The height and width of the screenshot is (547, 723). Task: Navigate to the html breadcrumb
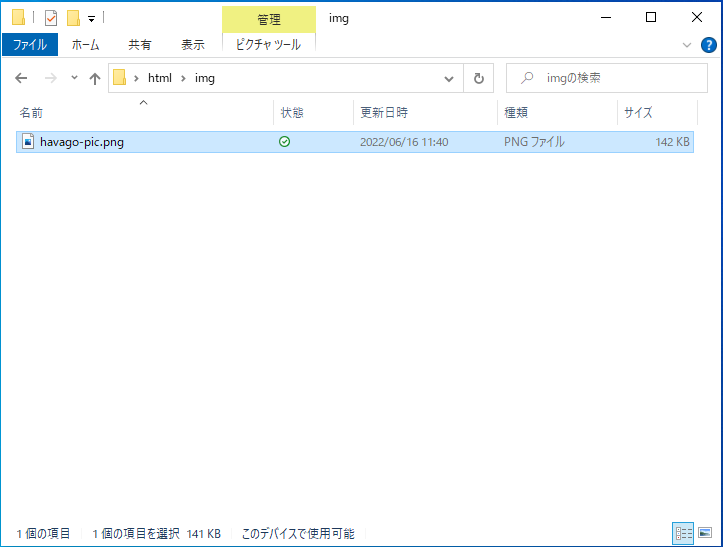[x=160, y=78]
